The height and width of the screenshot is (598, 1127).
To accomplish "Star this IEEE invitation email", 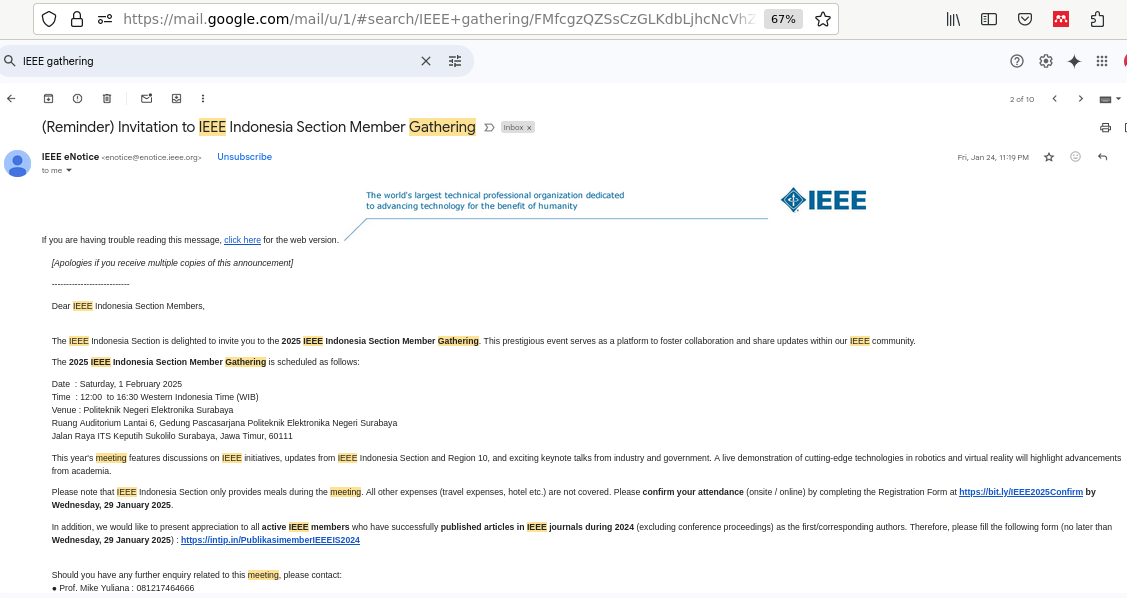I will pyautogui.click(x=1049, y=157).
